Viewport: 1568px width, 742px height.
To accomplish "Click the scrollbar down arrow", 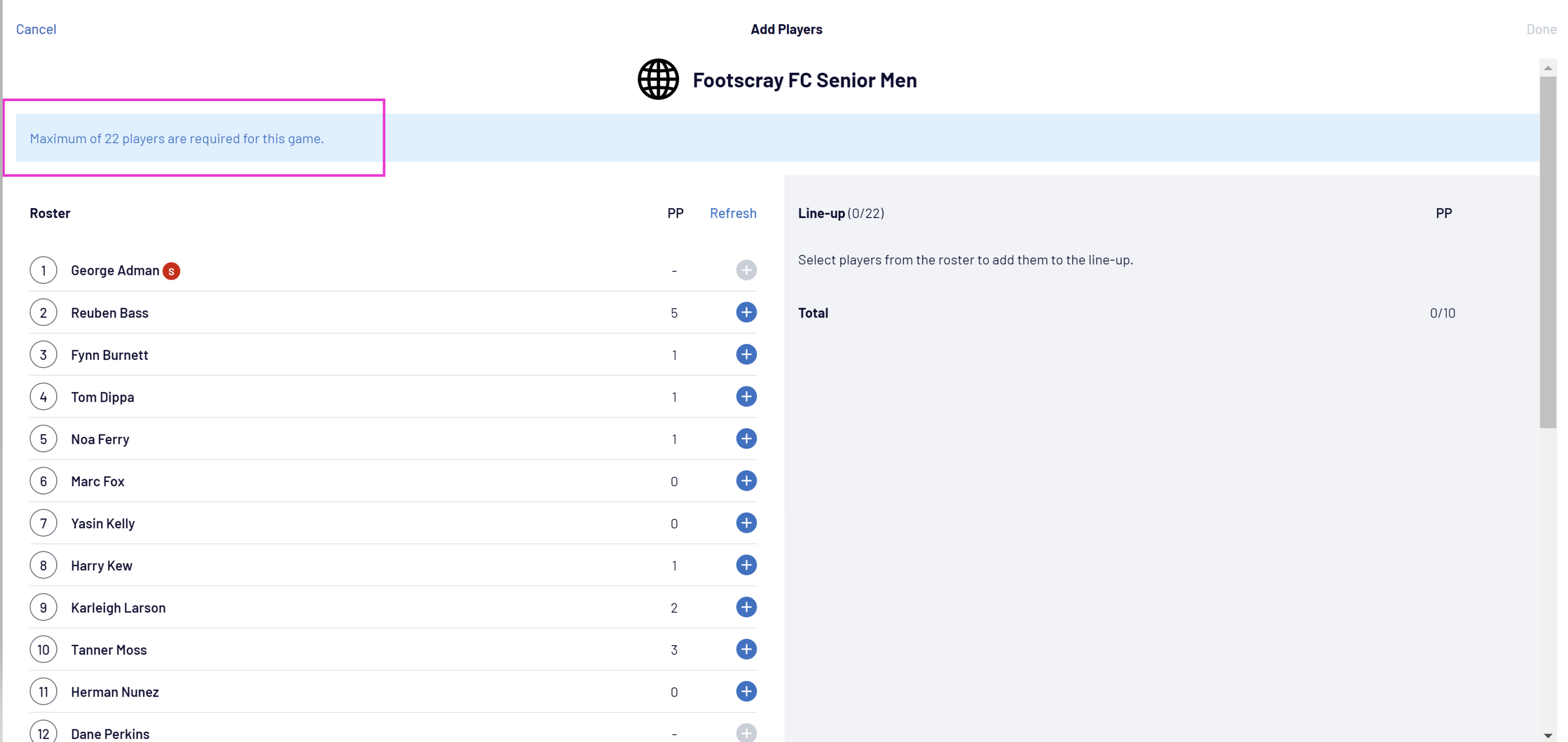I will click(1547, 735).
